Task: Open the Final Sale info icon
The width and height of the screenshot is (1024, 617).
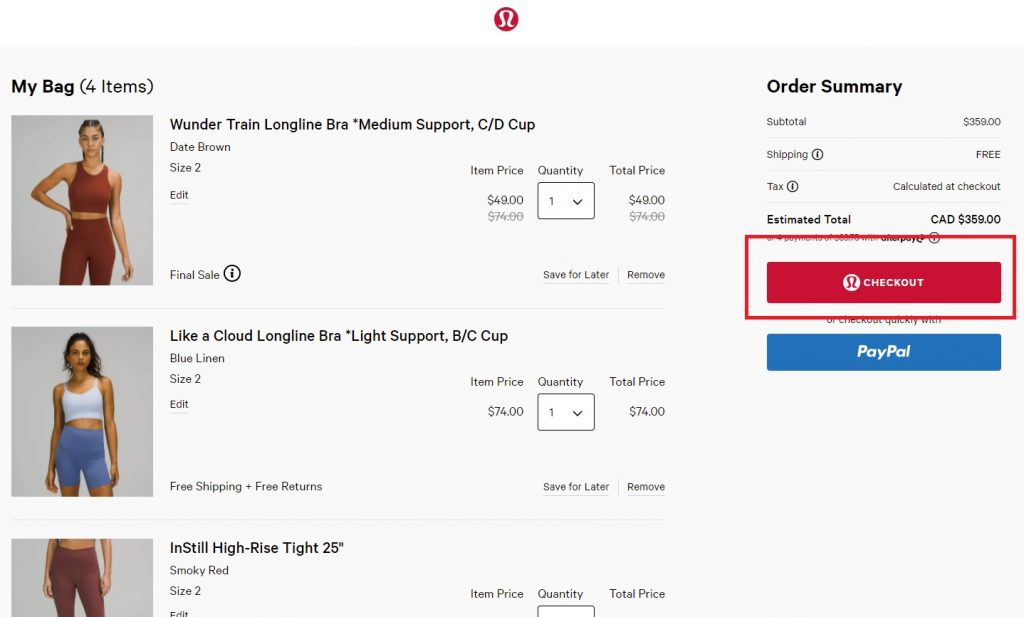Action: 232,273
